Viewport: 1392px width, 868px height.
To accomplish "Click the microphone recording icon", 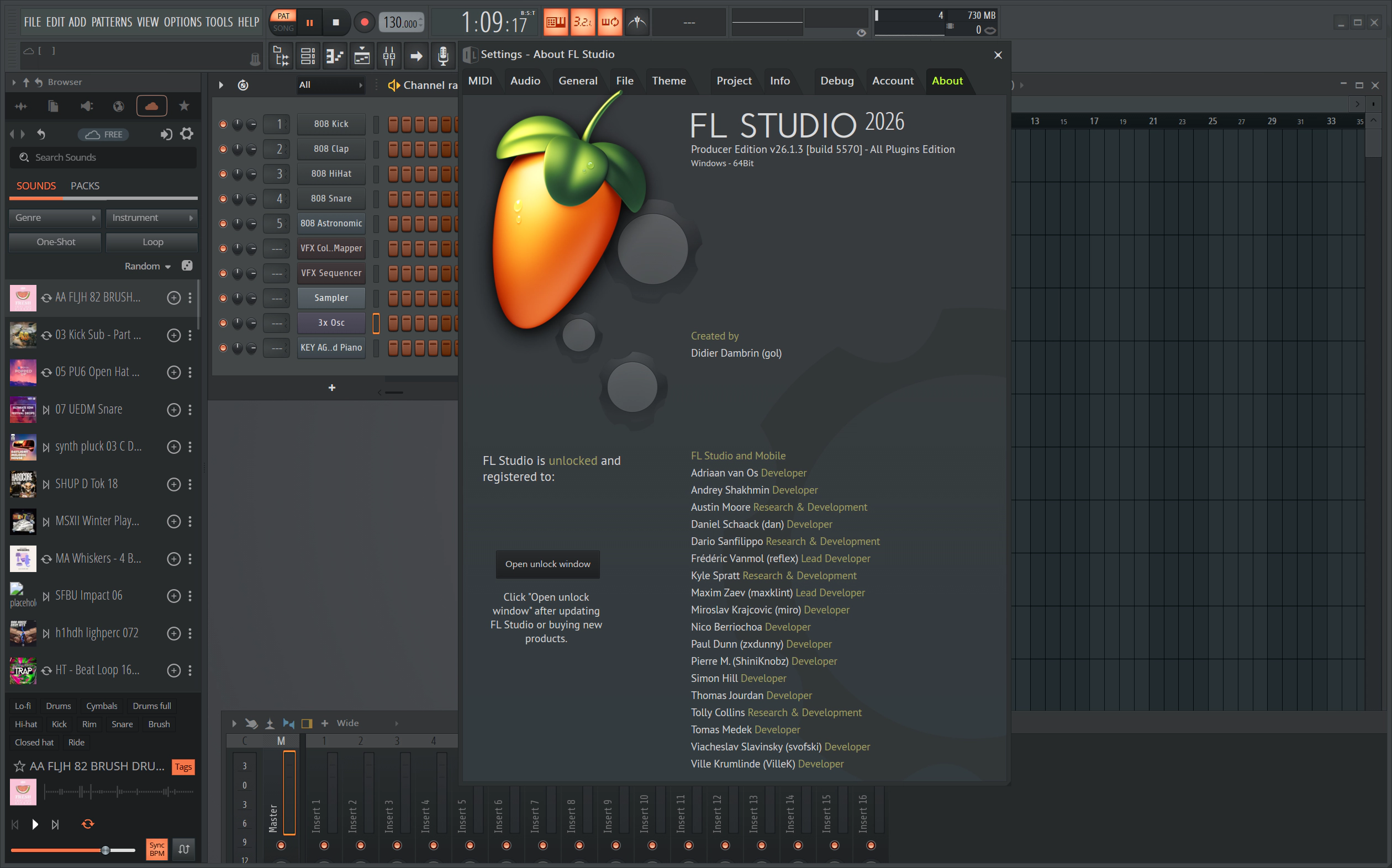I will point(443,56).
